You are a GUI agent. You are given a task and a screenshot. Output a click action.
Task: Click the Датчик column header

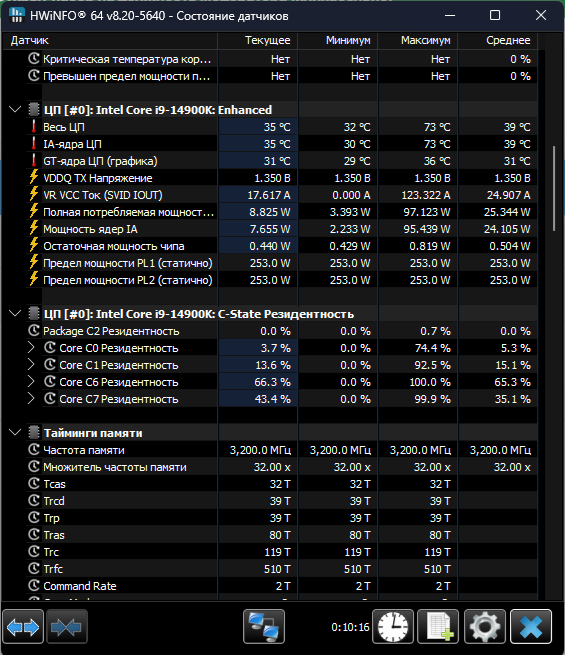click(x=110, y=41)
